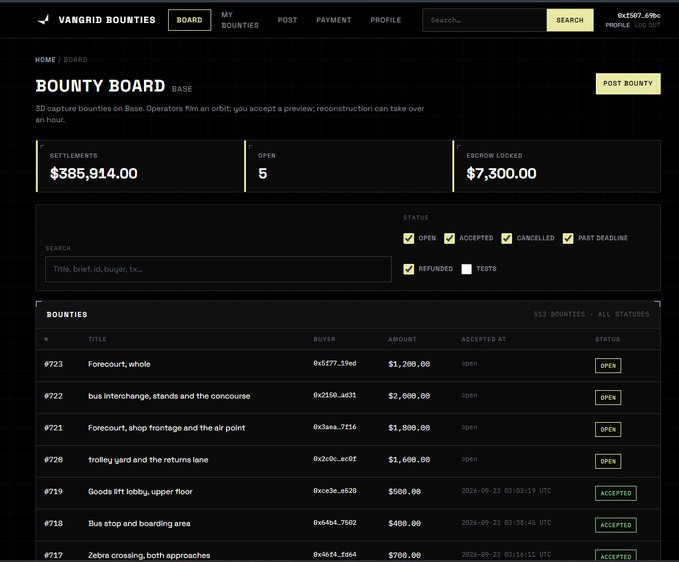
Task: Click the $500.00 amount cell
Action: (x=404, y=491)
